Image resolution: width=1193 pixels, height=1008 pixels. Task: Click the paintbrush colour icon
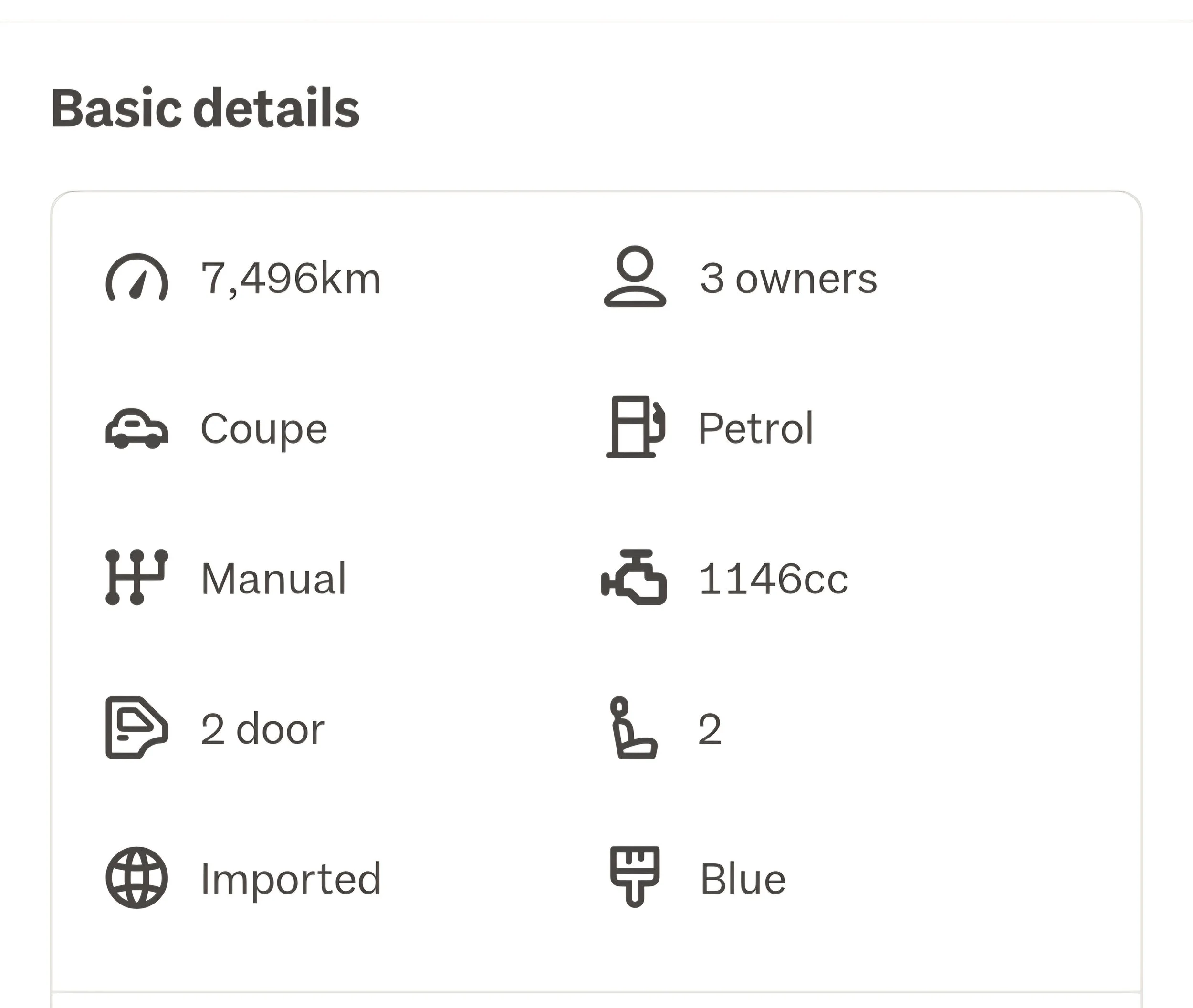635,876
